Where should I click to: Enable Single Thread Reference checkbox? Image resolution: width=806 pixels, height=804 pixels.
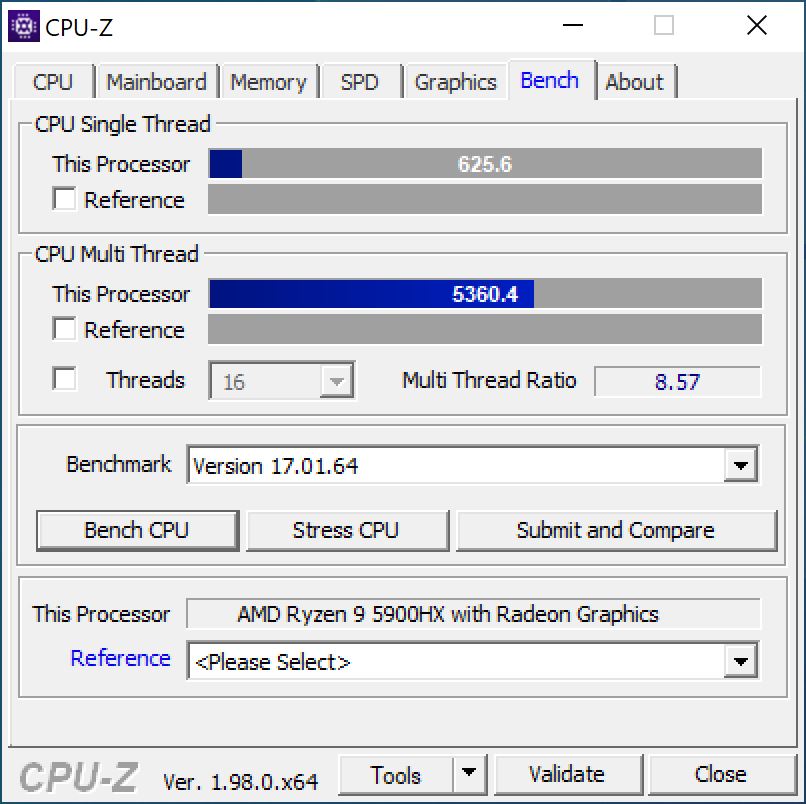64,198
